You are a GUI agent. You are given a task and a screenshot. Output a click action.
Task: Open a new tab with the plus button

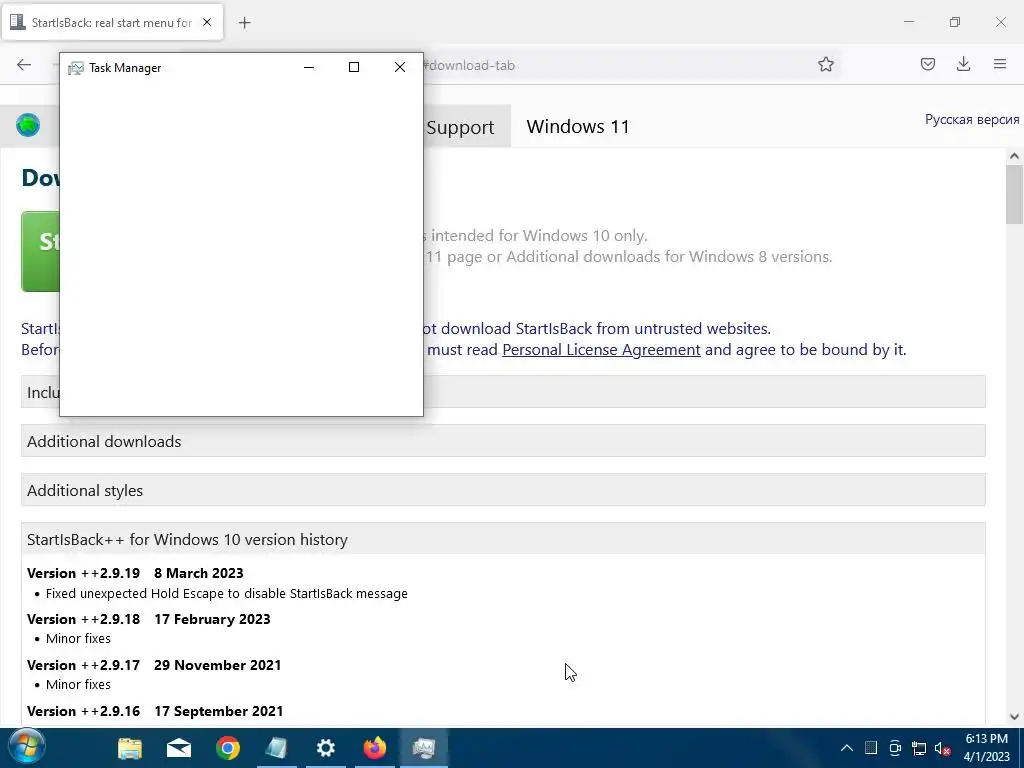click(244, 23)
